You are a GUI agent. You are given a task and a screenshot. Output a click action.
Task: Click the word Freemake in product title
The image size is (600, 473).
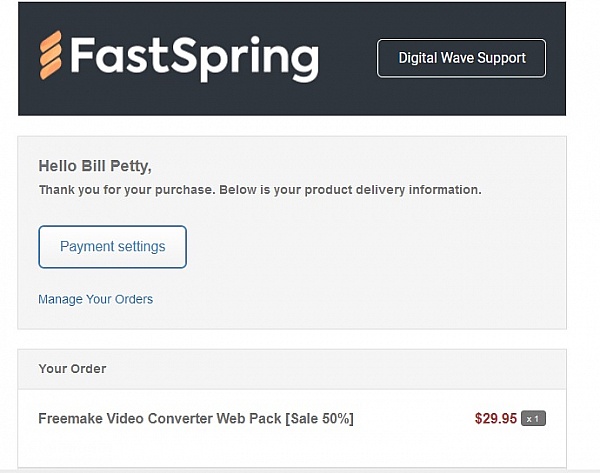pos(72,418)
